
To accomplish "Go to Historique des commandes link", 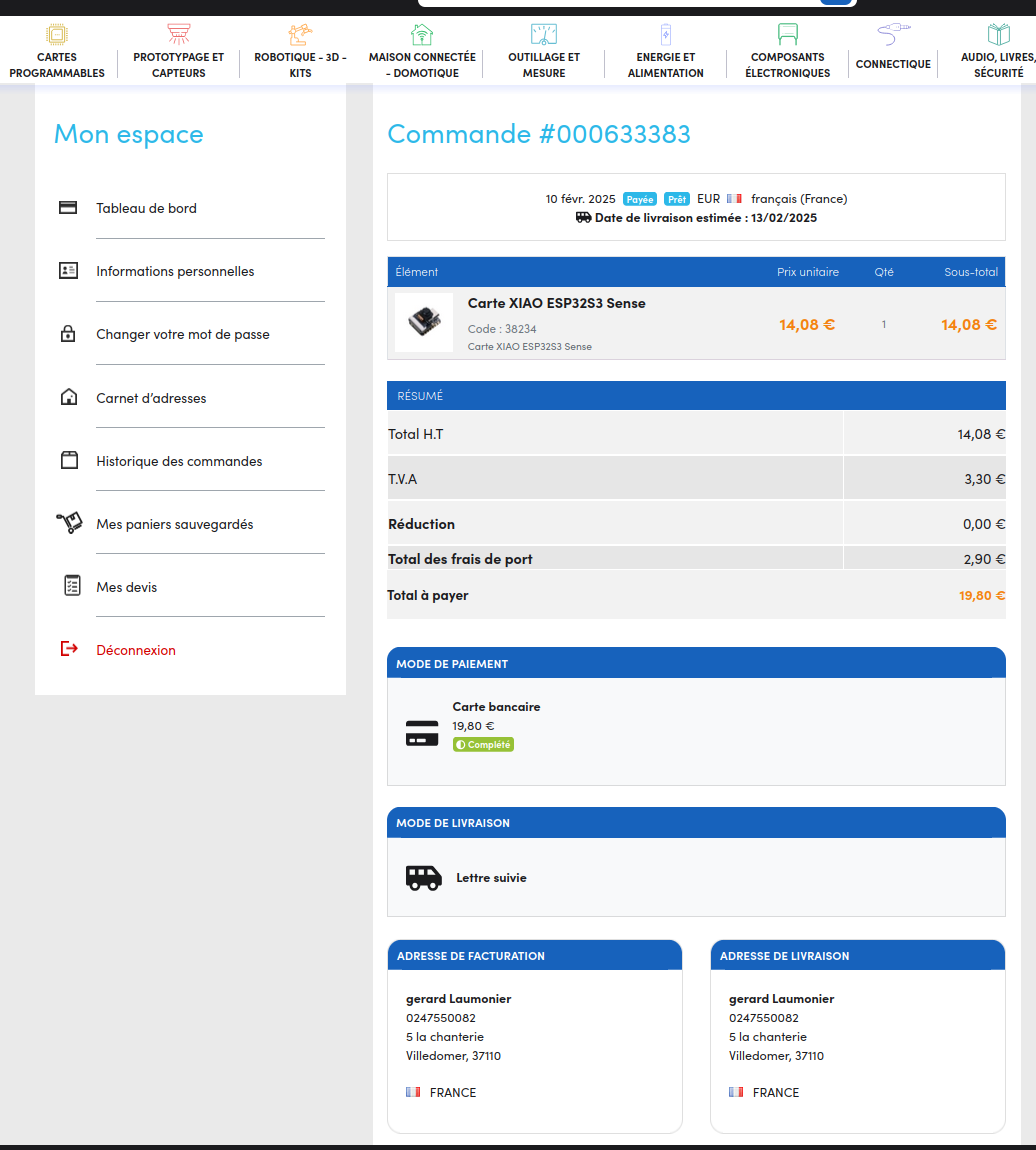I will pyautogui.click(x=179, y=461).
